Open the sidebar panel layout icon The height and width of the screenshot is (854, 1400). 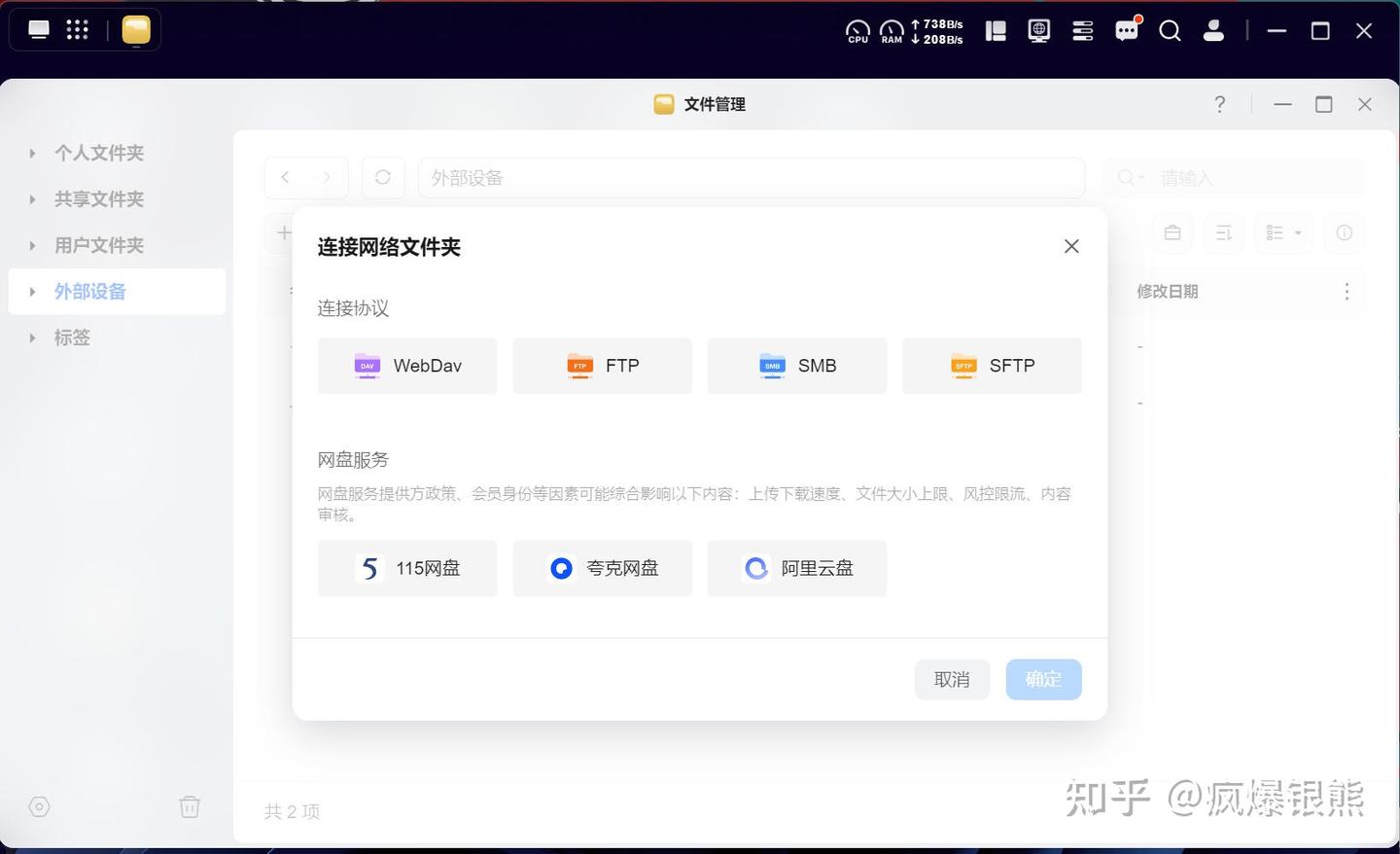coord(996,31)
